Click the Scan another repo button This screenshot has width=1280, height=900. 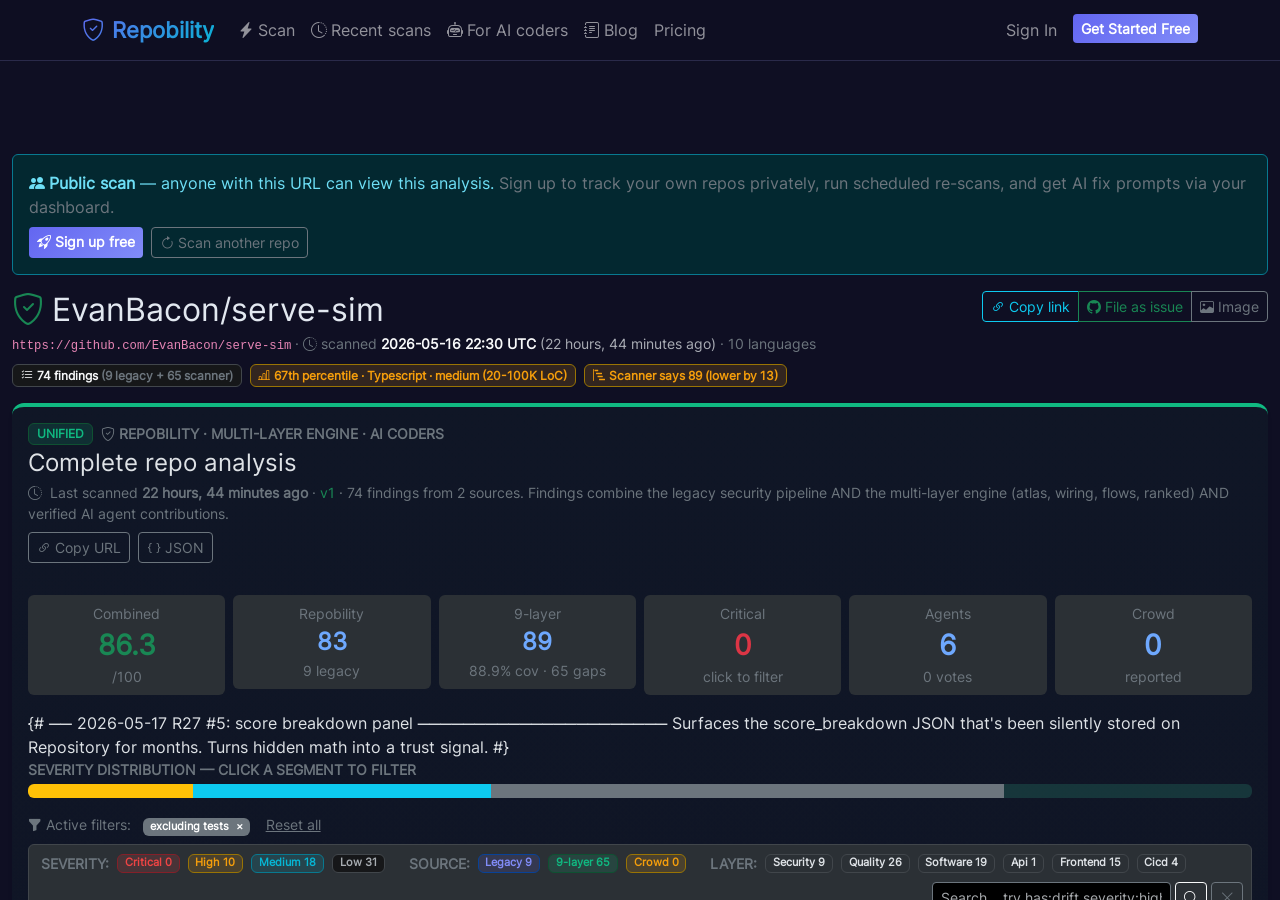click(x=229, y=242)
